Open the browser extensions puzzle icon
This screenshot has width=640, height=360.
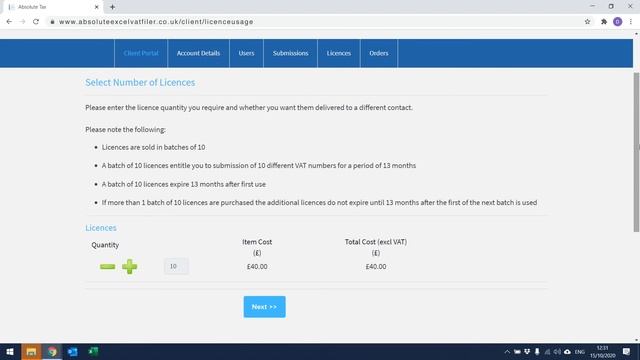point(604,22)
